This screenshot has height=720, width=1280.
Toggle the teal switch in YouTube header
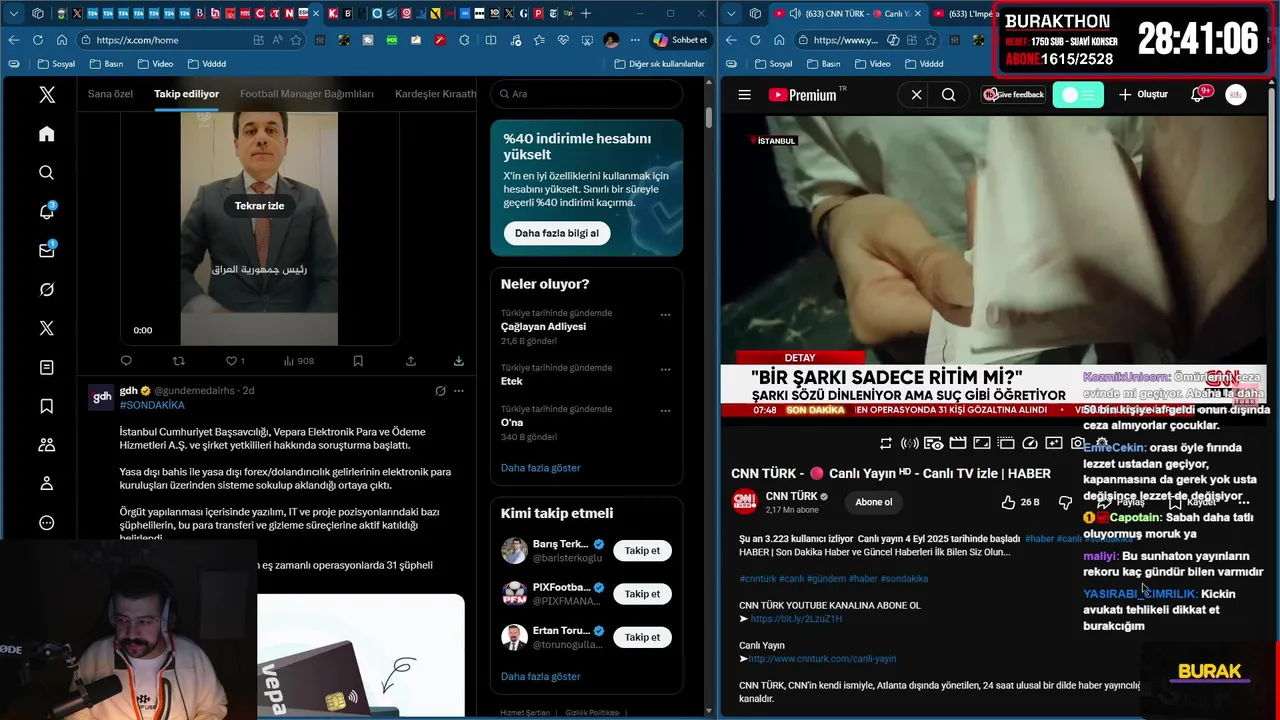click(1078, 95)
